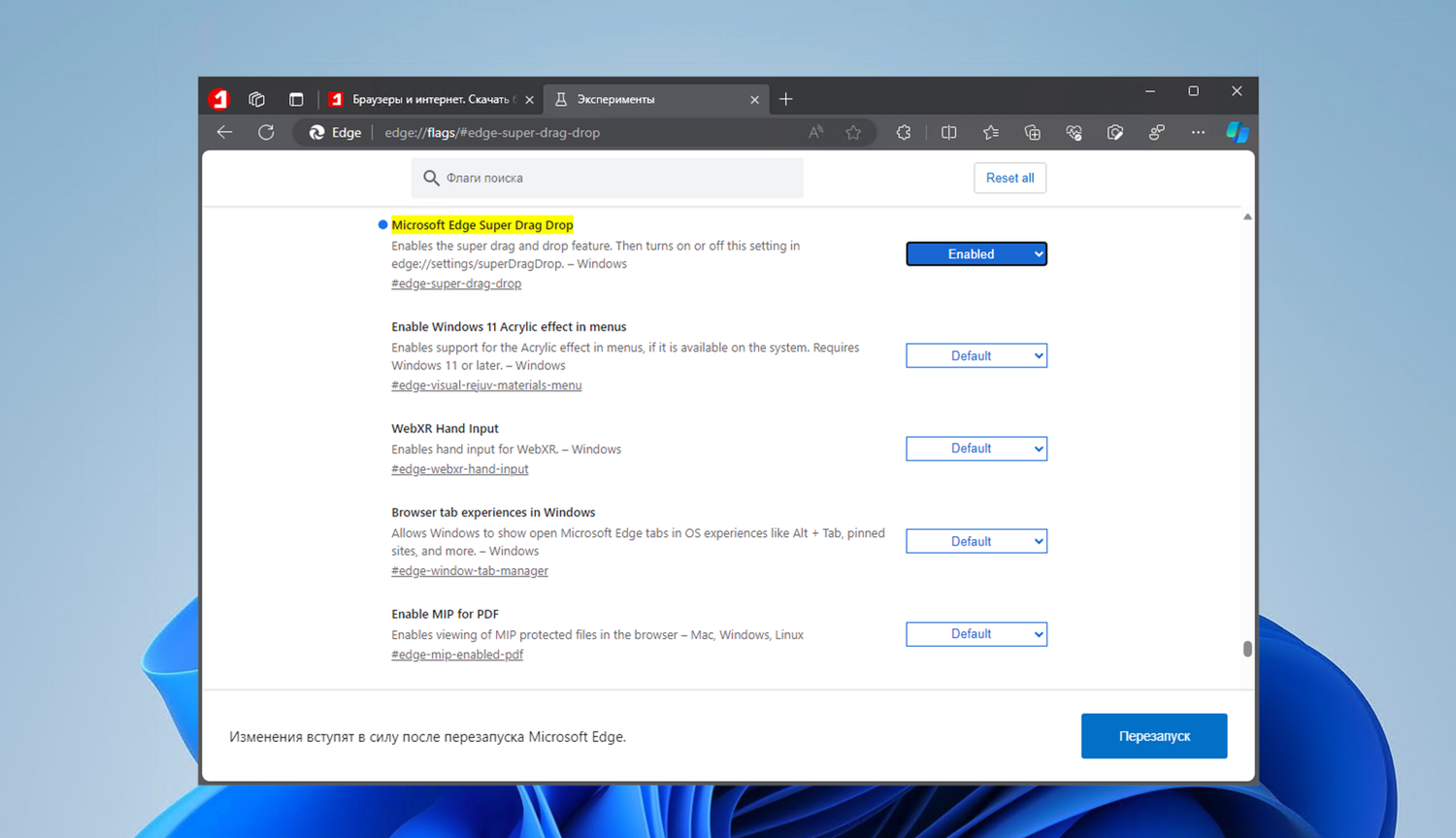The height and width of the screenshot is (838, 1456).
Task: Click the 'Изменения вступят в силу' notice text
Action: (427, 737)
